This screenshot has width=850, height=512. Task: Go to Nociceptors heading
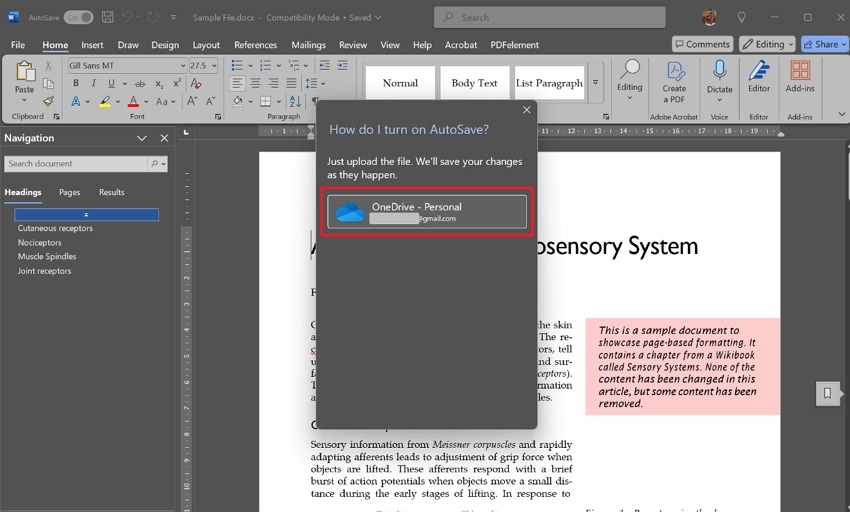[x=40, y=242]
